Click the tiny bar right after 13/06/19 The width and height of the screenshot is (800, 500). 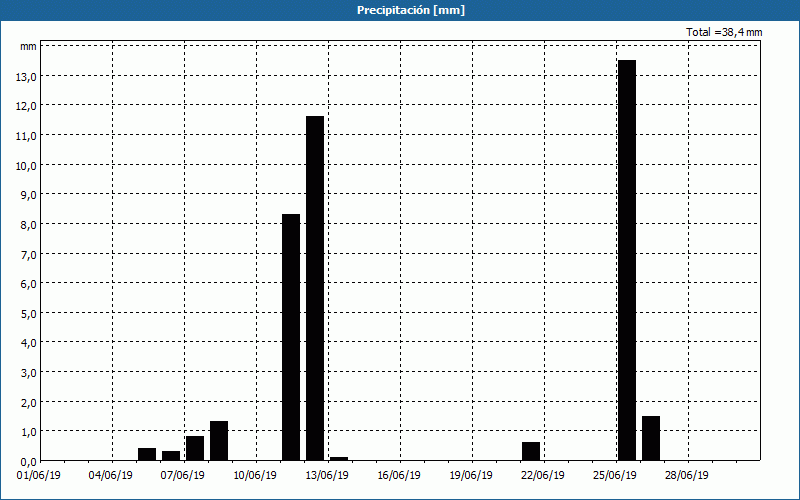pyautogui.click(x=339, y=459)
